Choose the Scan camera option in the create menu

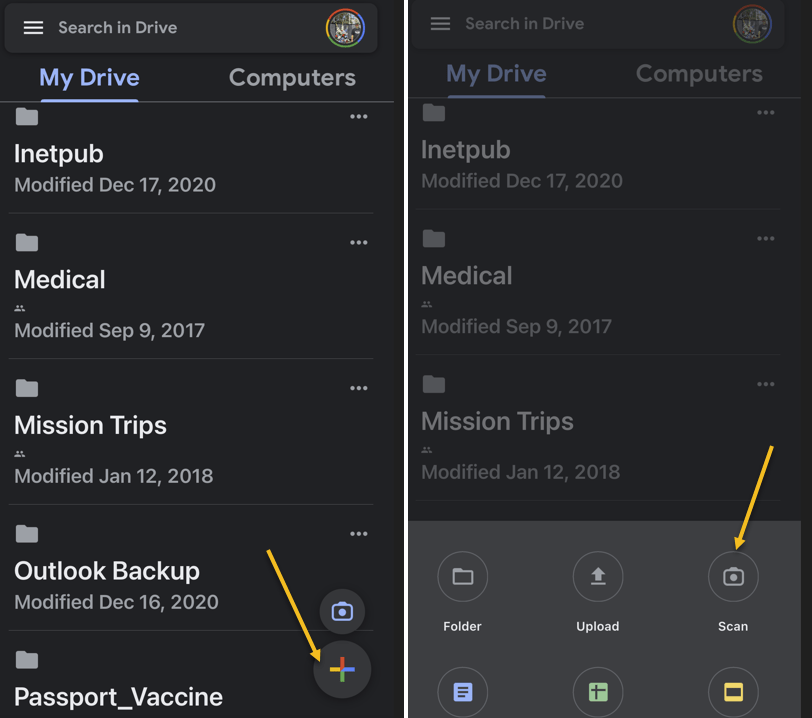733,577
